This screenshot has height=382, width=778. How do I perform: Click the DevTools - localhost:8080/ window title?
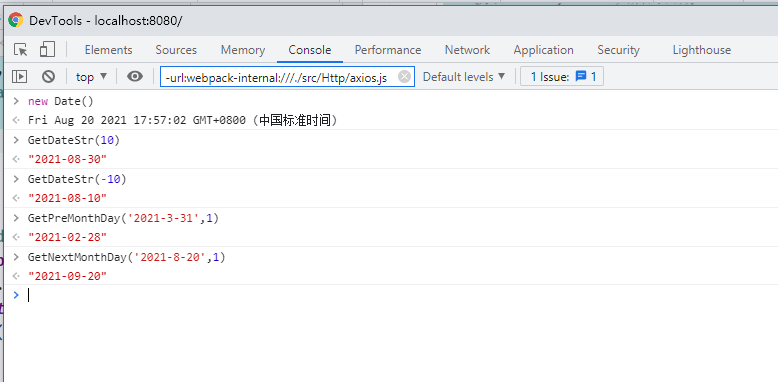pyautogui.click(x=106, y=21)
